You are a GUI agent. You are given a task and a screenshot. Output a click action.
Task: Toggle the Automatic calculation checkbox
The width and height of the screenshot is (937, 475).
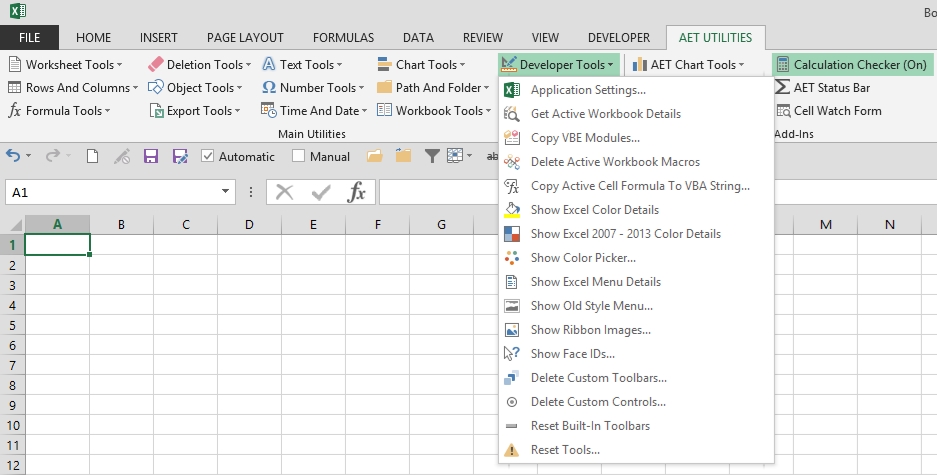click(x=207, y=157)
